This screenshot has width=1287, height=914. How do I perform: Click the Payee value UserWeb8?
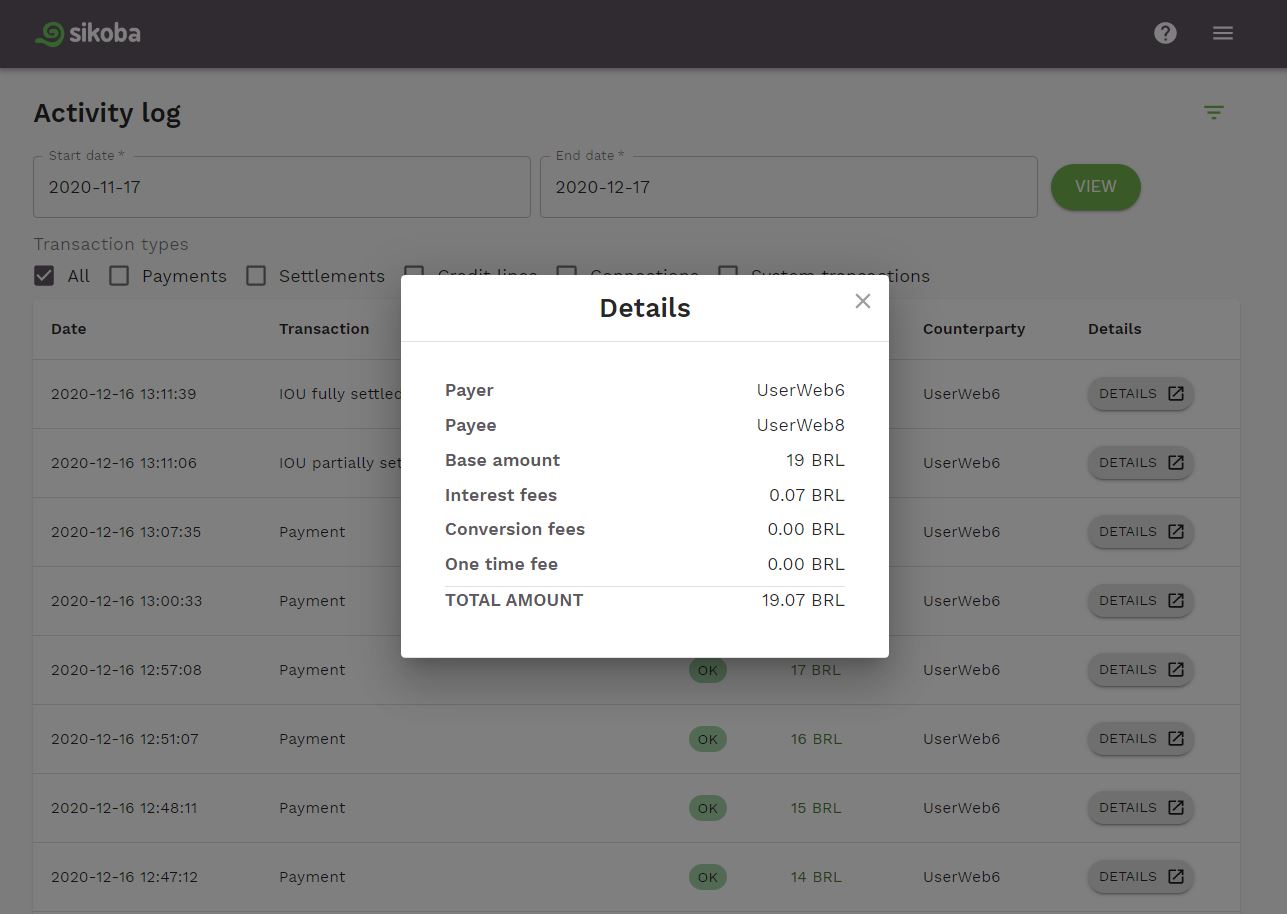[801, 425]
